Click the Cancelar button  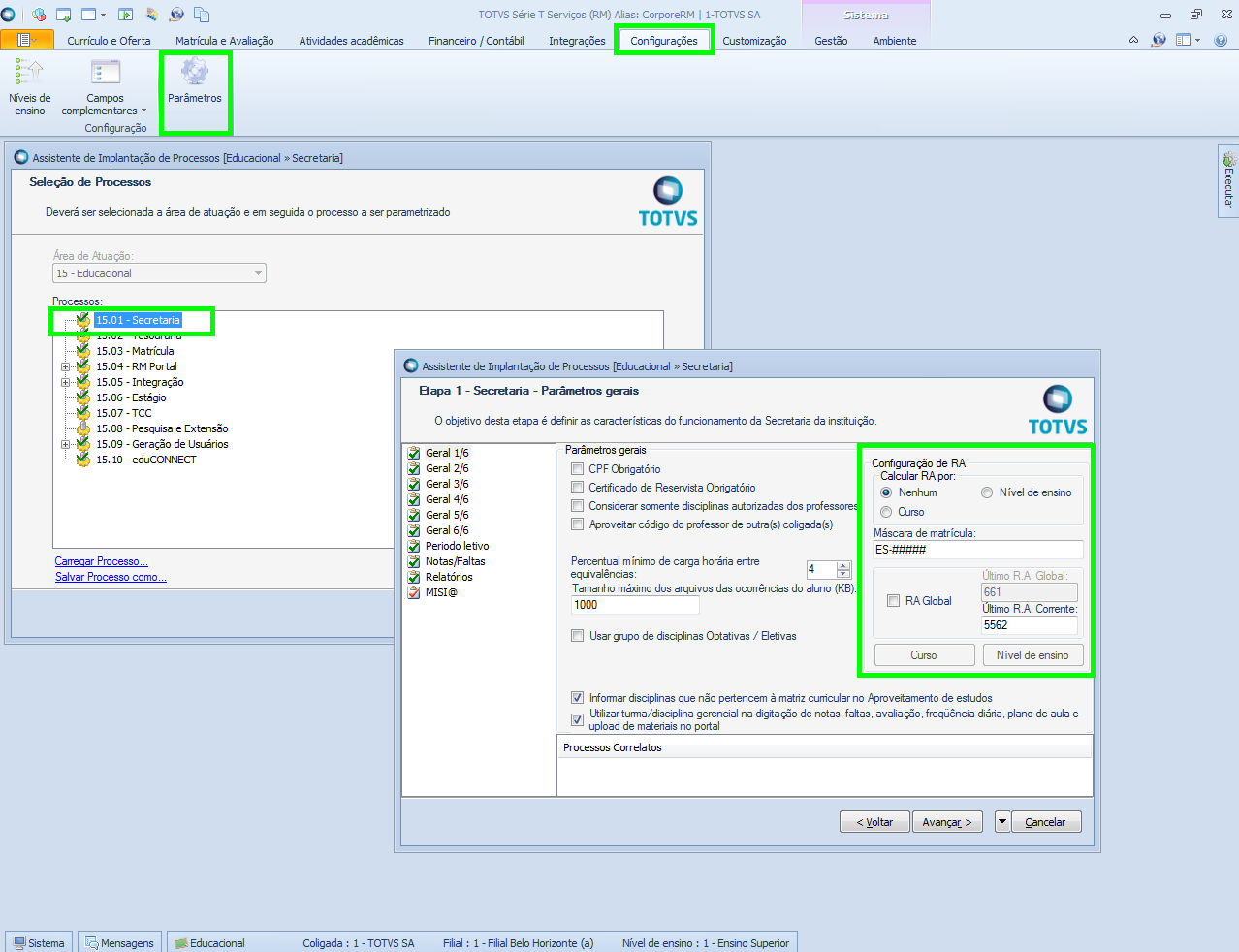click(x=1046, y=822)
